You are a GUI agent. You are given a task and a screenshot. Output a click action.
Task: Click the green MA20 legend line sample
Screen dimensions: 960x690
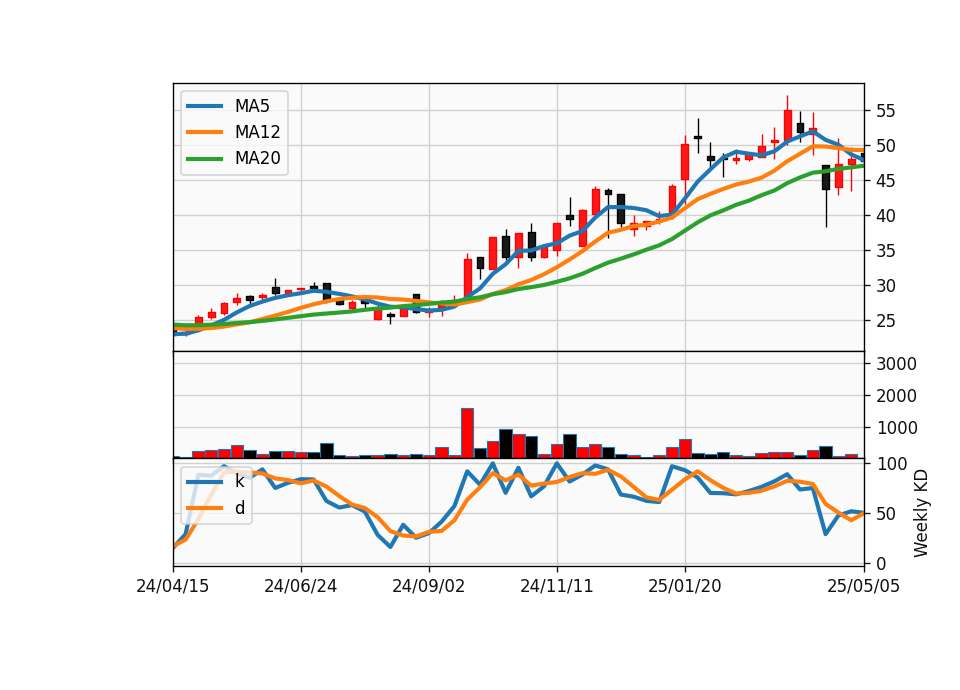[x=204, y=158]
